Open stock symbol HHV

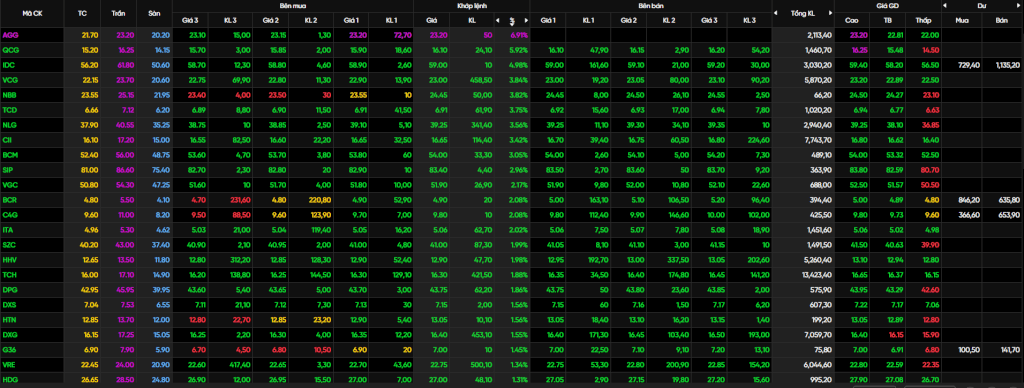click(x=10, y=260)
